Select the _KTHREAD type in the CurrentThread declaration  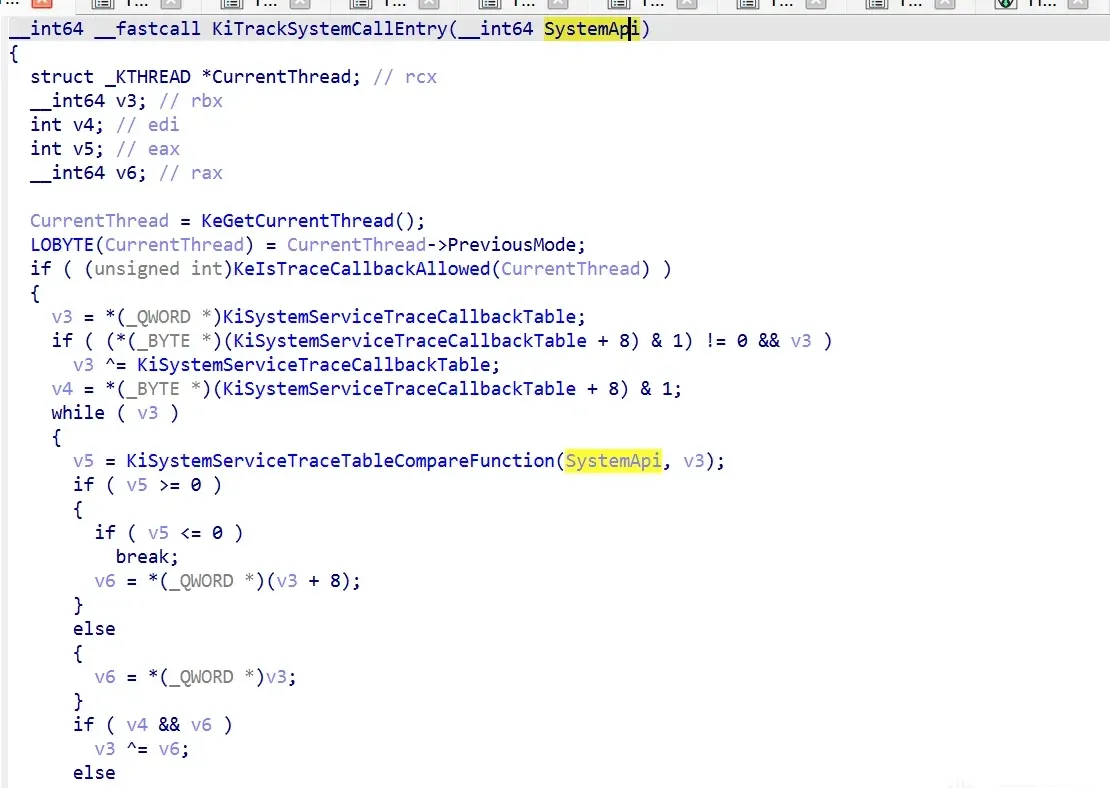(x=148, y=76)
